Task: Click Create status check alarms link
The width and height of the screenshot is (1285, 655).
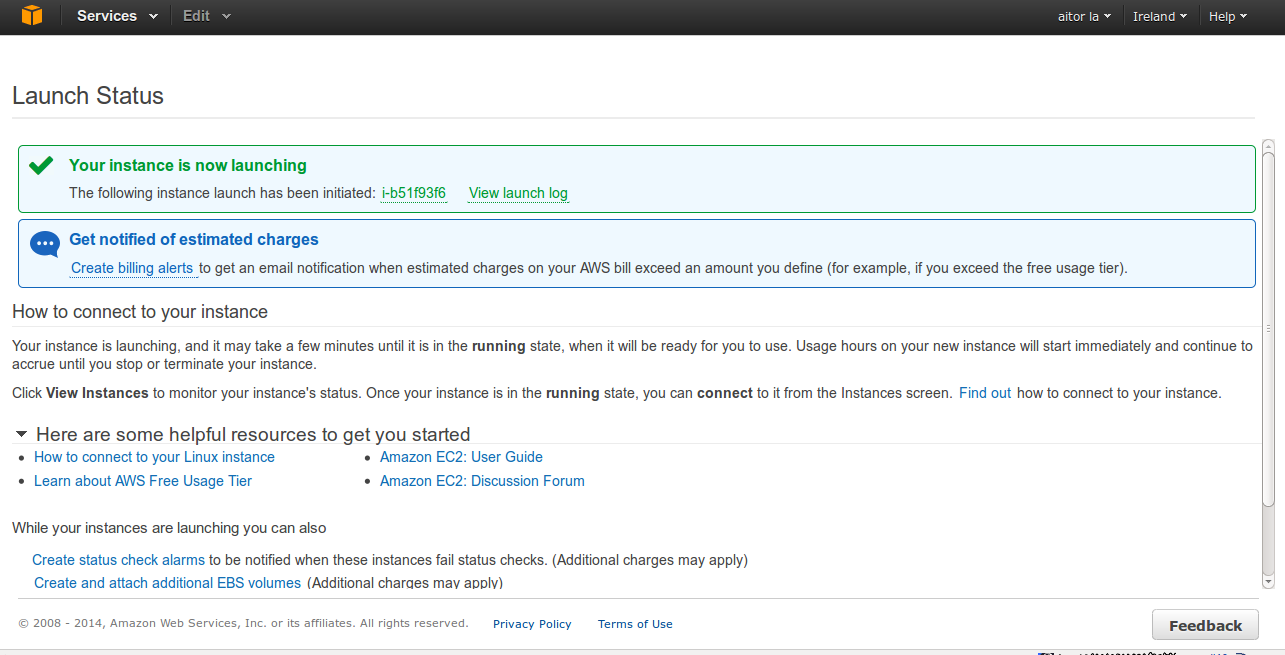Action: (x=118, y=560)
